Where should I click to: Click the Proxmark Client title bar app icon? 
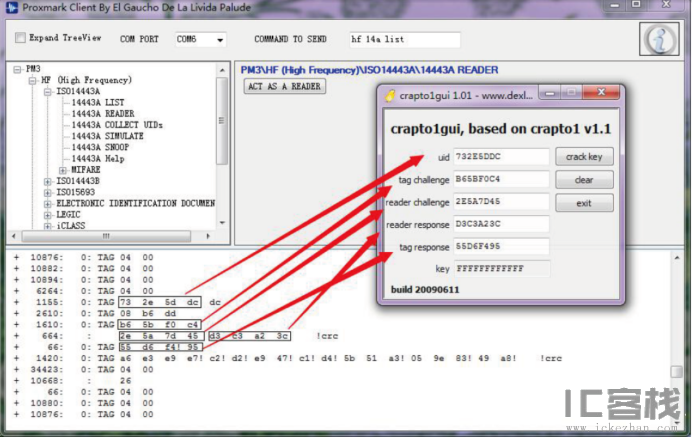click(x=12, y=8)
